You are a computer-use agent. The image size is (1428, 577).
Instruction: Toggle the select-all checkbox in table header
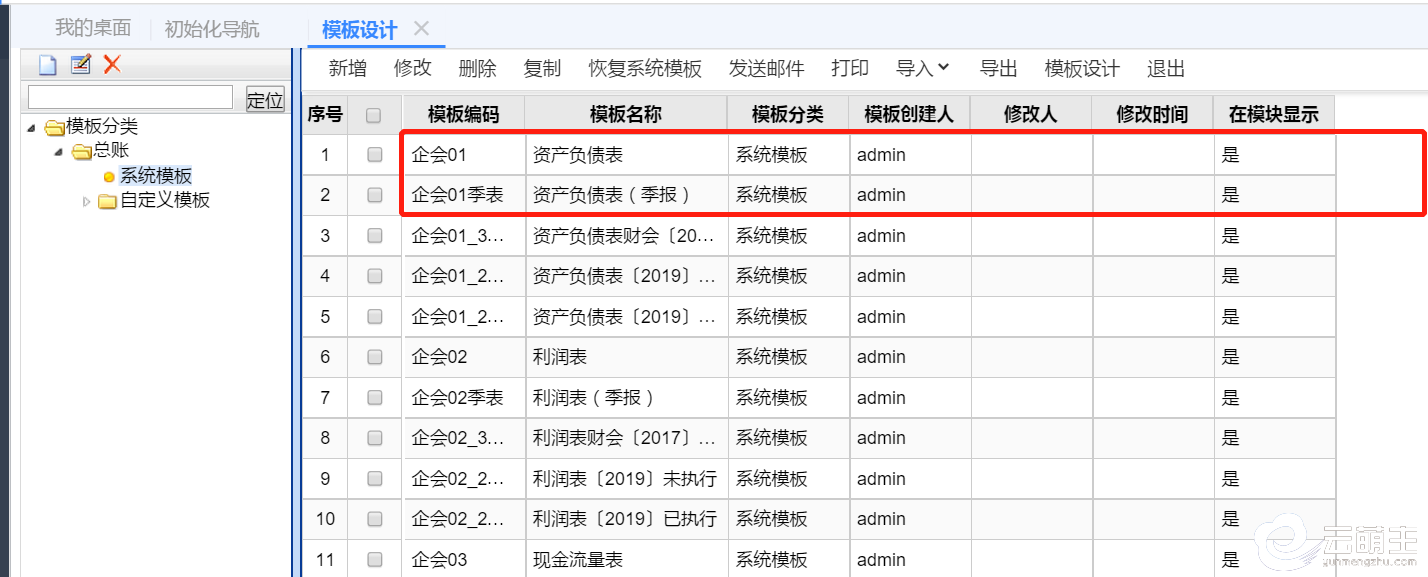point(374,115)
